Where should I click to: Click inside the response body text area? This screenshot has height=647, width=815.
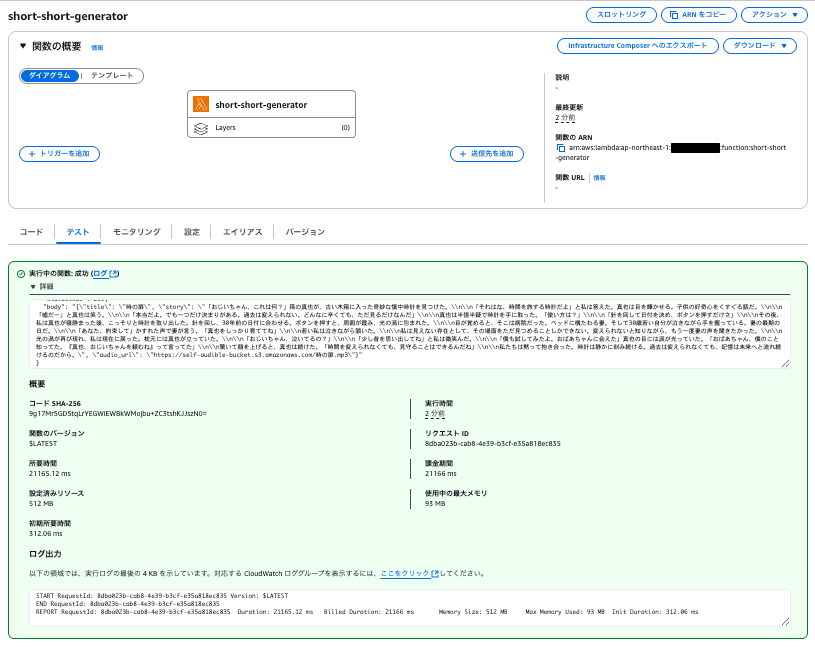click(x=410, y=334)
